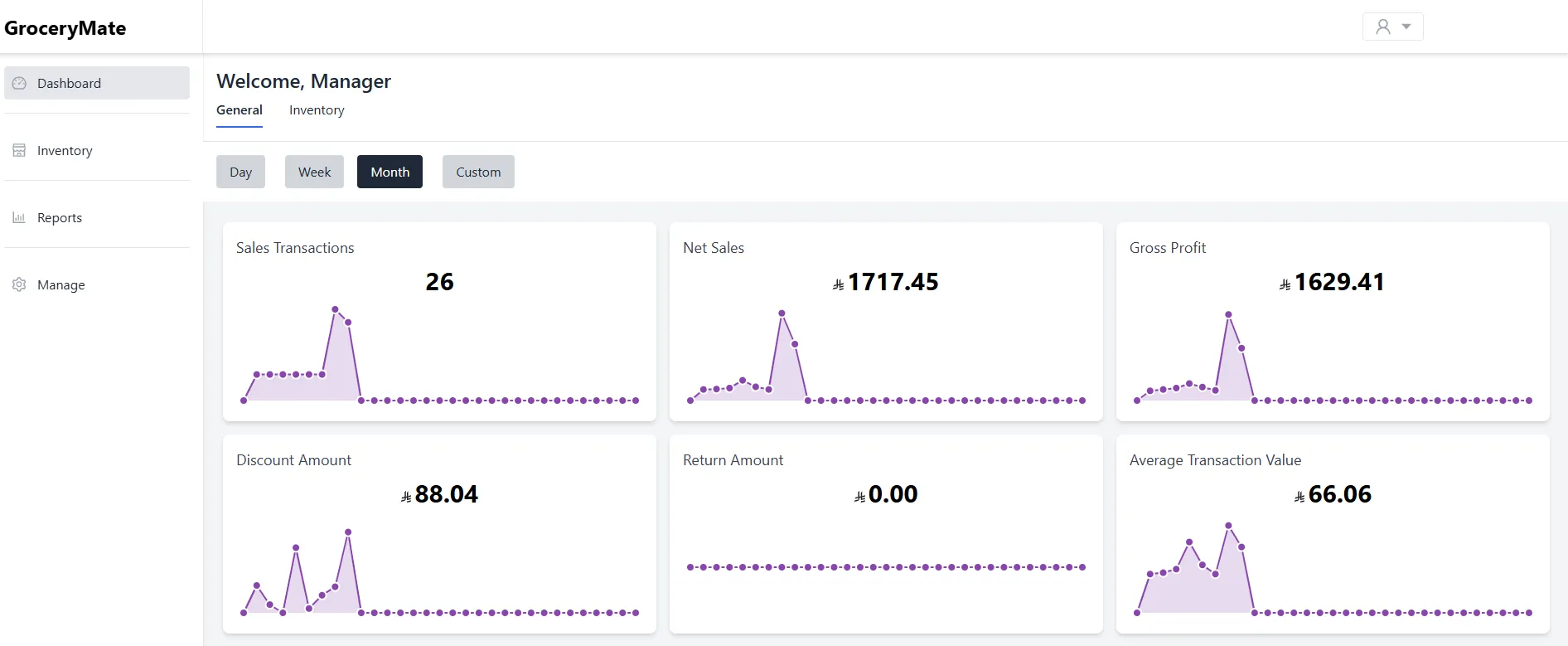Click the currency symbol beside Discount Amount value
The width and height of the screenshot is (1568, 646).
tap(405, 497)
